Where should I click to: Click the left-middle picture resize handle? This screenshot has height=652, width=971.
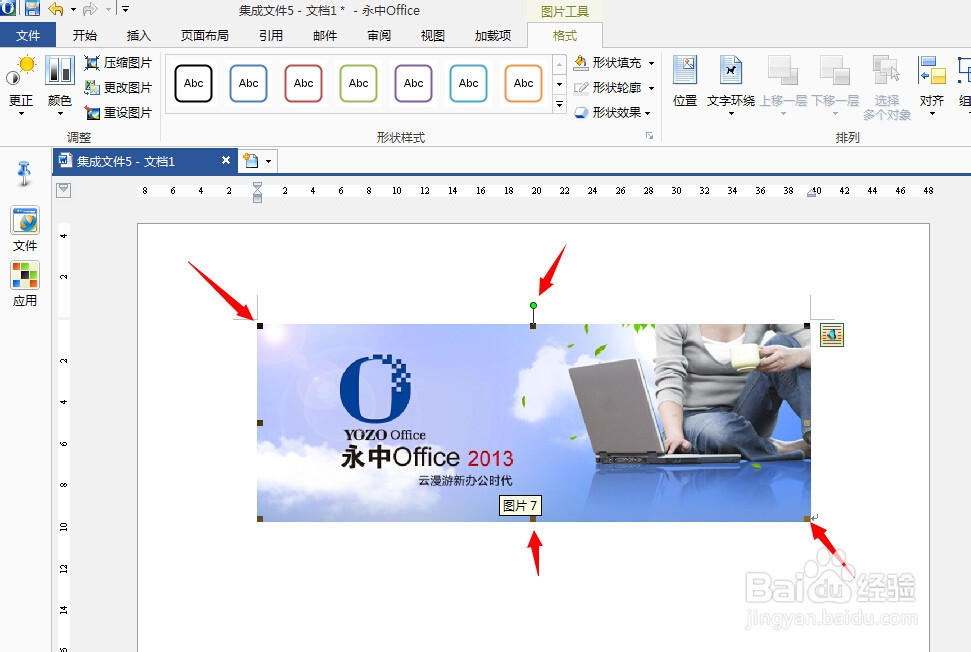coord(260,423)
